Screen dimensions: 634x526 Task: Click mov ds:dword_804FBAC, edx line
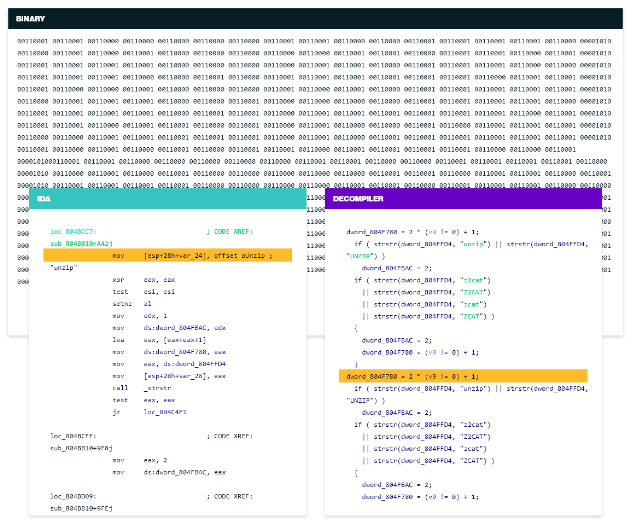pos(169,328)
